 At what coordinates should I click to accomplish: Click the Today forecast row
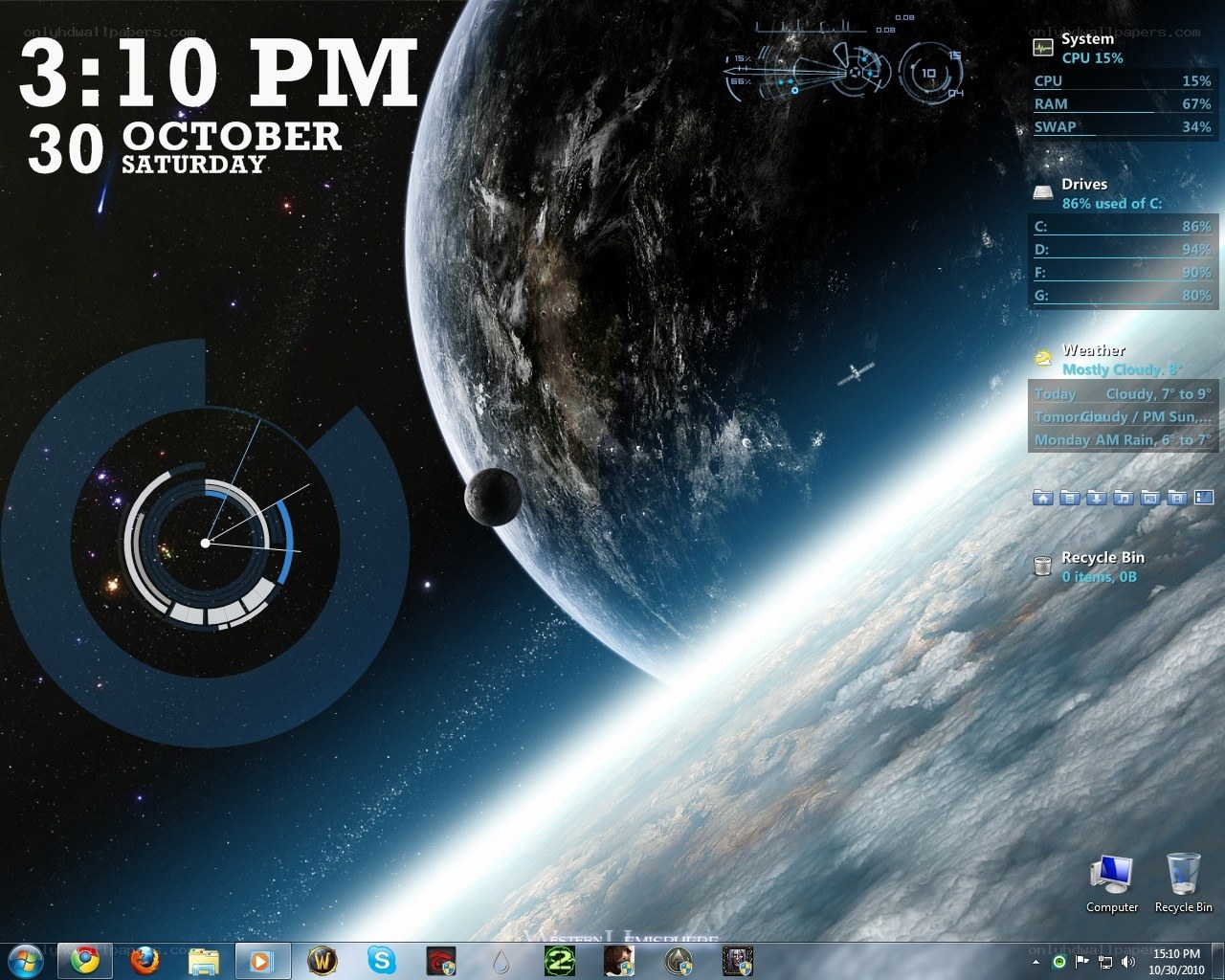click(x=1123, y=393)
